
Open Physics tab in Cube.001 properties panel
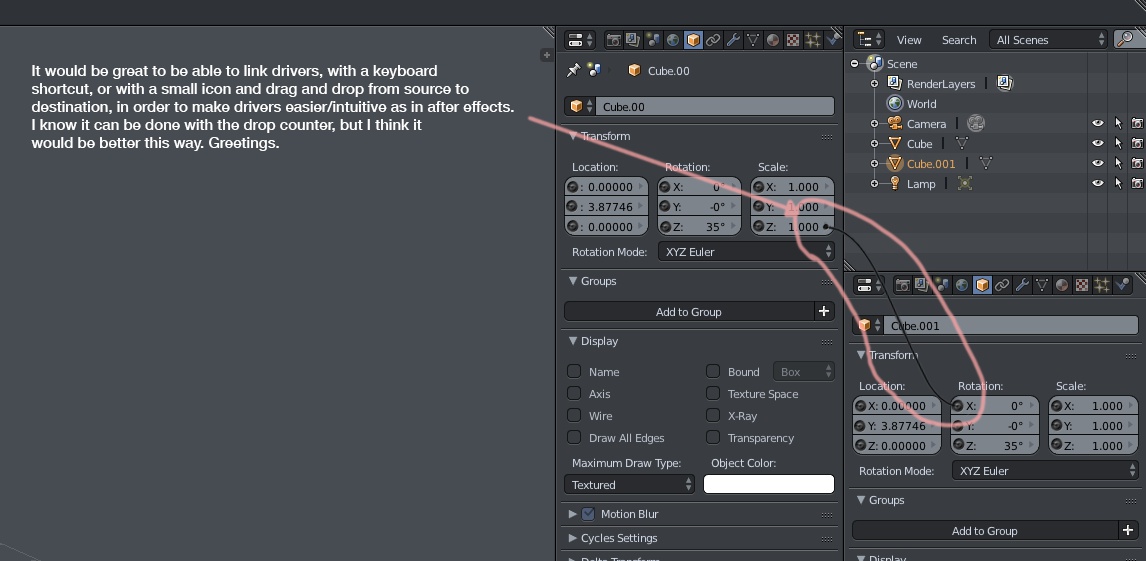click(1122, 285)
